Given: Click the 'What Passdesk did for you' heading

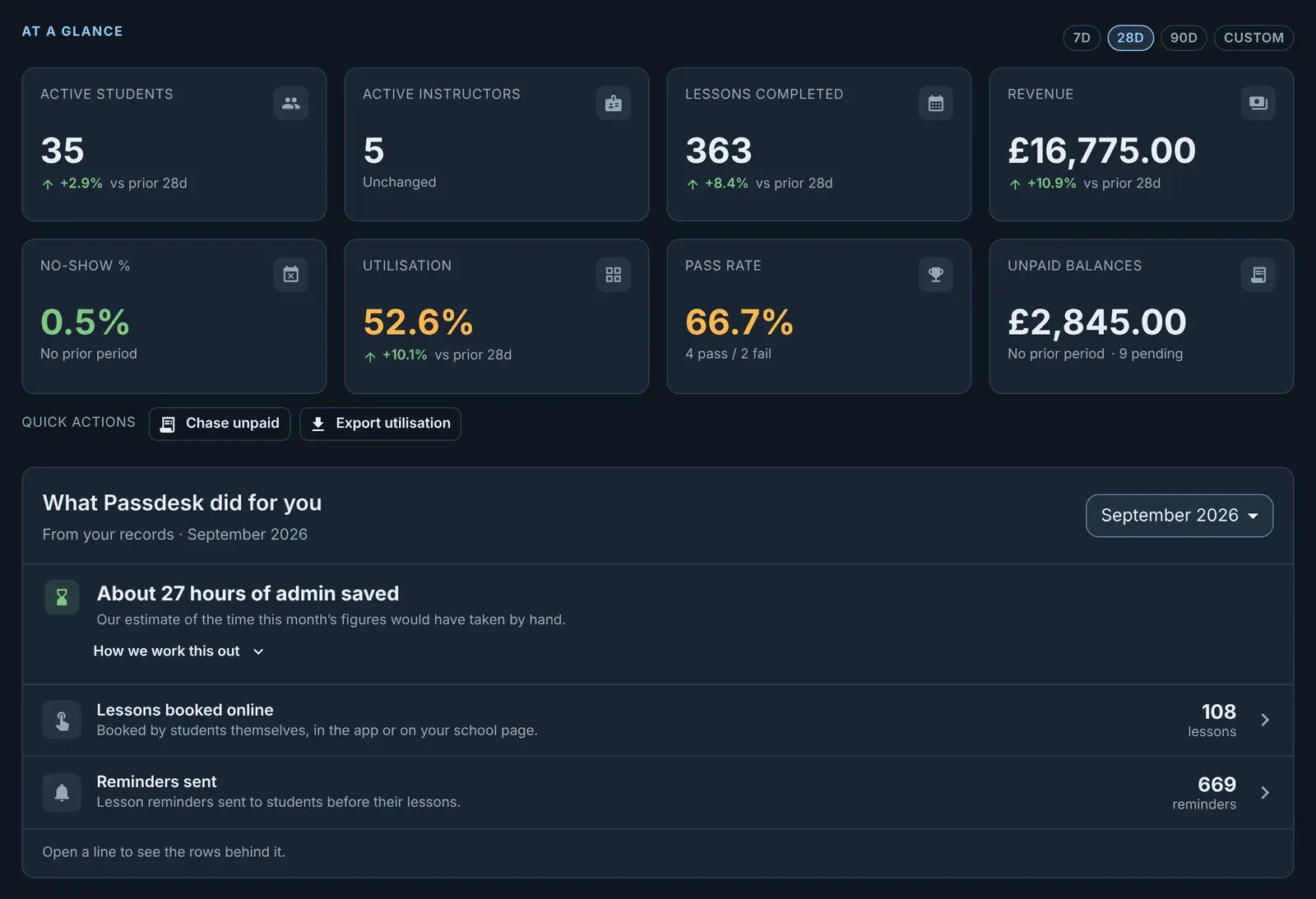Looking at the screenshot, I should point(182,503).
